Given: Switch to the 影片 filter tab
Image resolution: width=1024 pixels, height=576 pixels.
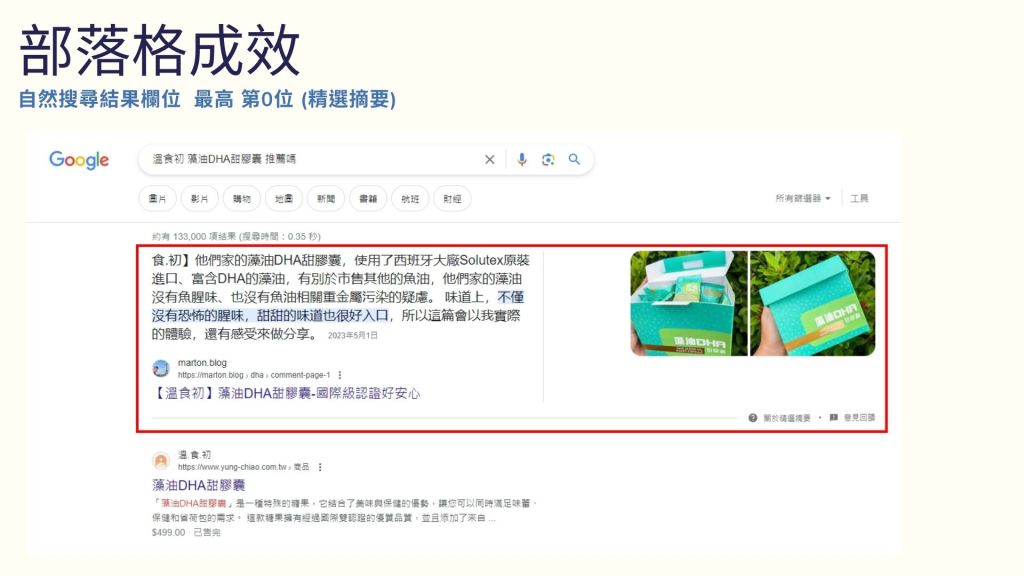Looking at the screenshot, I should tap(199, 199).
